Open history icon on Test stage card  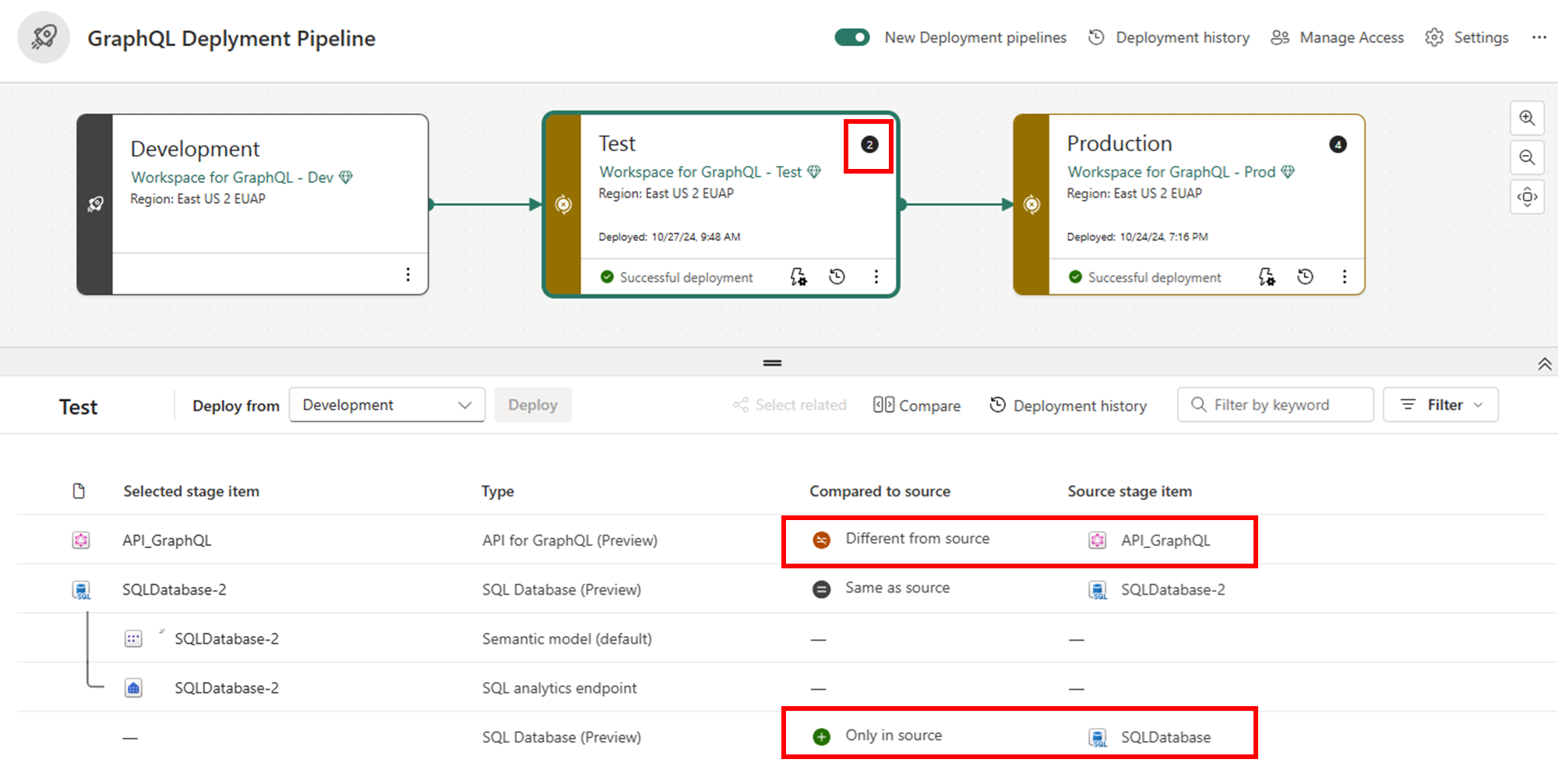[837, 277]
